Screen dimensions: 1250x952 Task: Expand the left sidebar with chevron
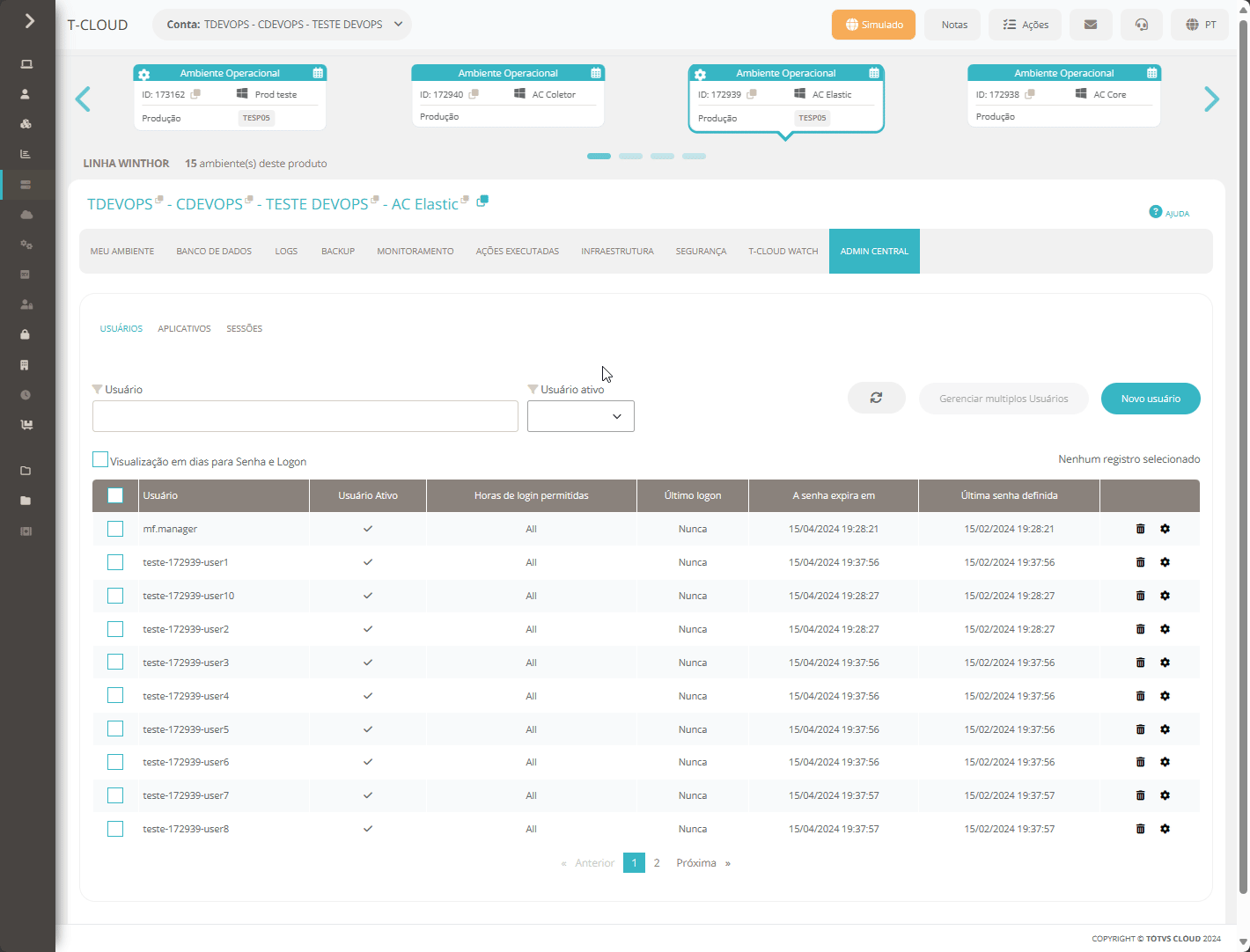click(x=29, y=21)
